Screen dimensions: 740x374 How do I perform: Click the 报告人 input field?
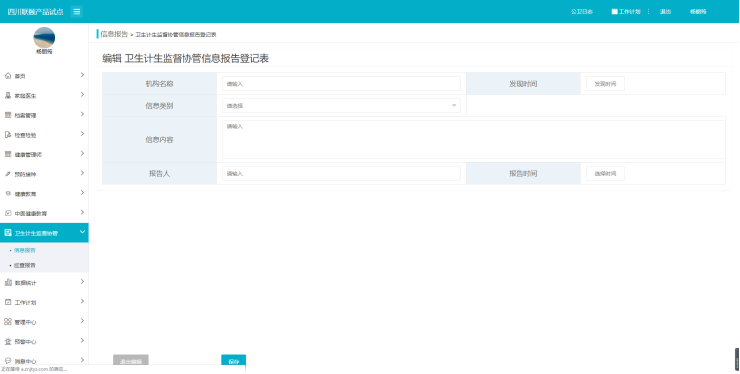341,173
